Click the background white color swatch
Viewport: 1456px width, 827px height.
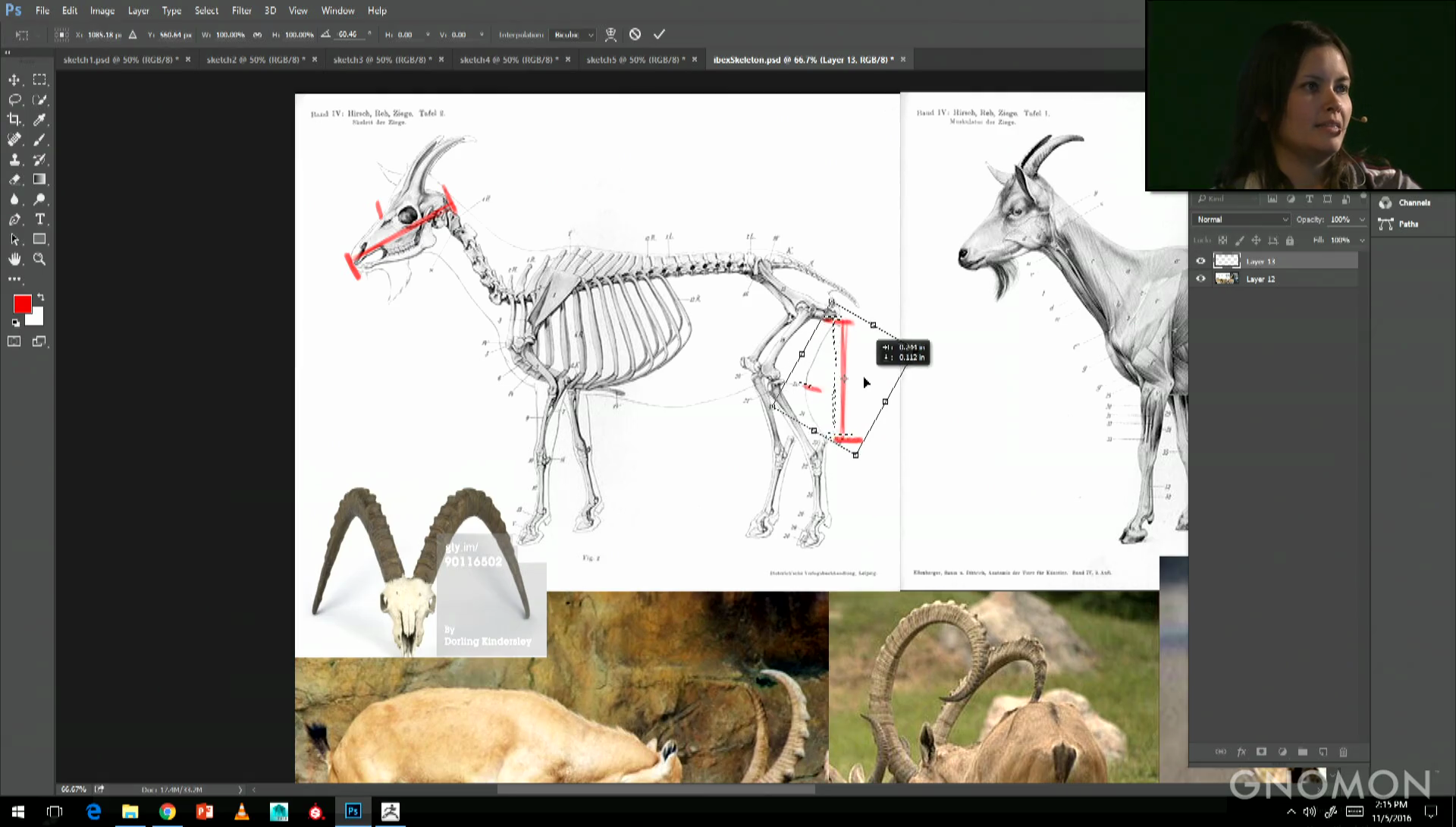point(37,319)
